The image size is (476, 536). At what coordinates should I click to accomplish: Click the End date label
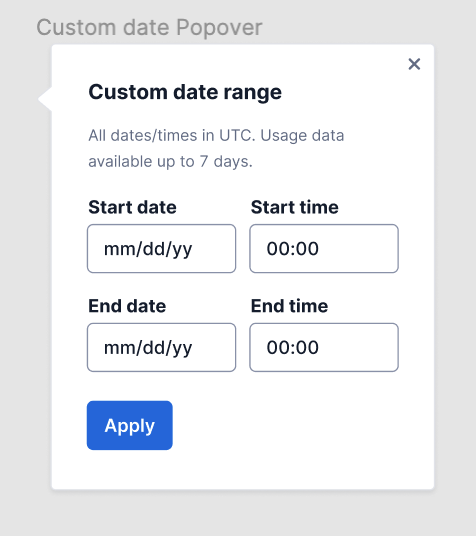(x=127, y=306)
